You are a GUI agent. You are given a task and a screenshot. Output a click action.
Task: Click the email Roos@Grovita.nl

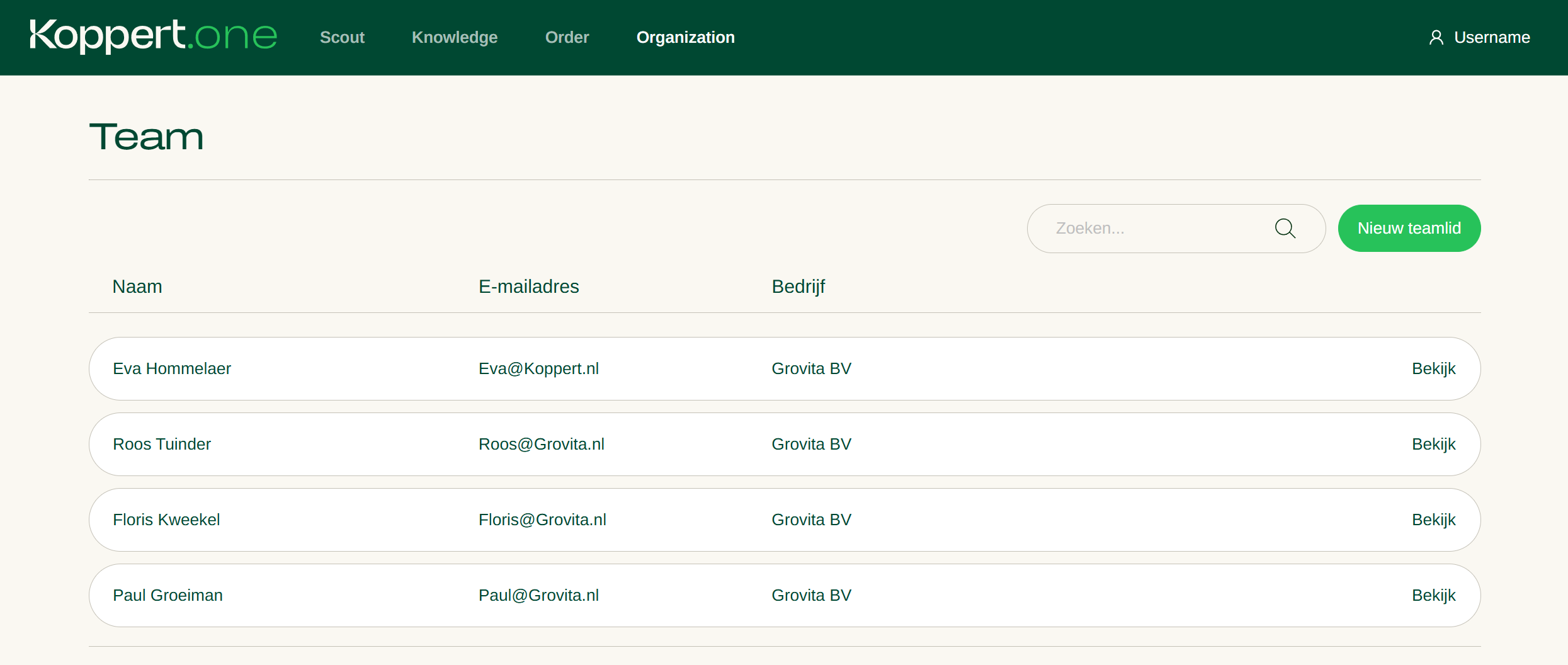tap(542, 444)
